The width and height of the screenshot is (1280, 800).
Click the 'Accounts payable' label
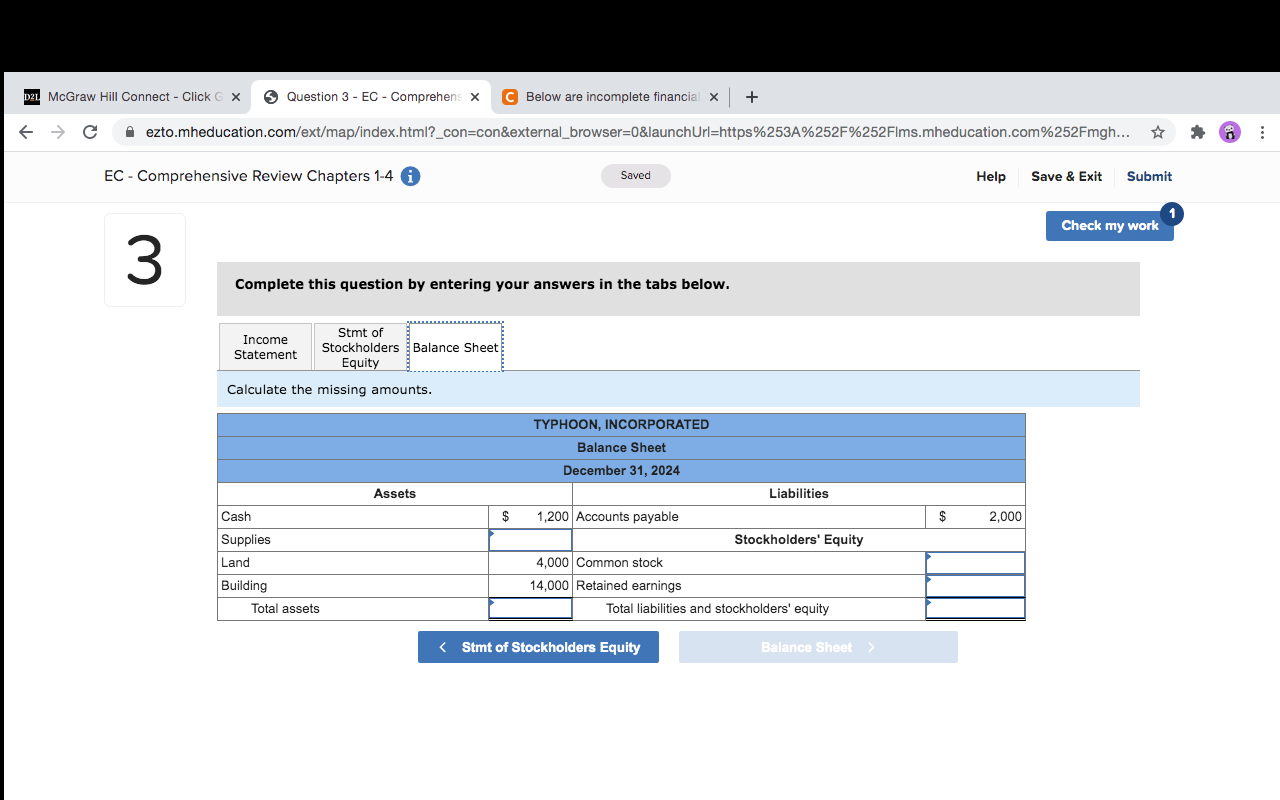627,517
